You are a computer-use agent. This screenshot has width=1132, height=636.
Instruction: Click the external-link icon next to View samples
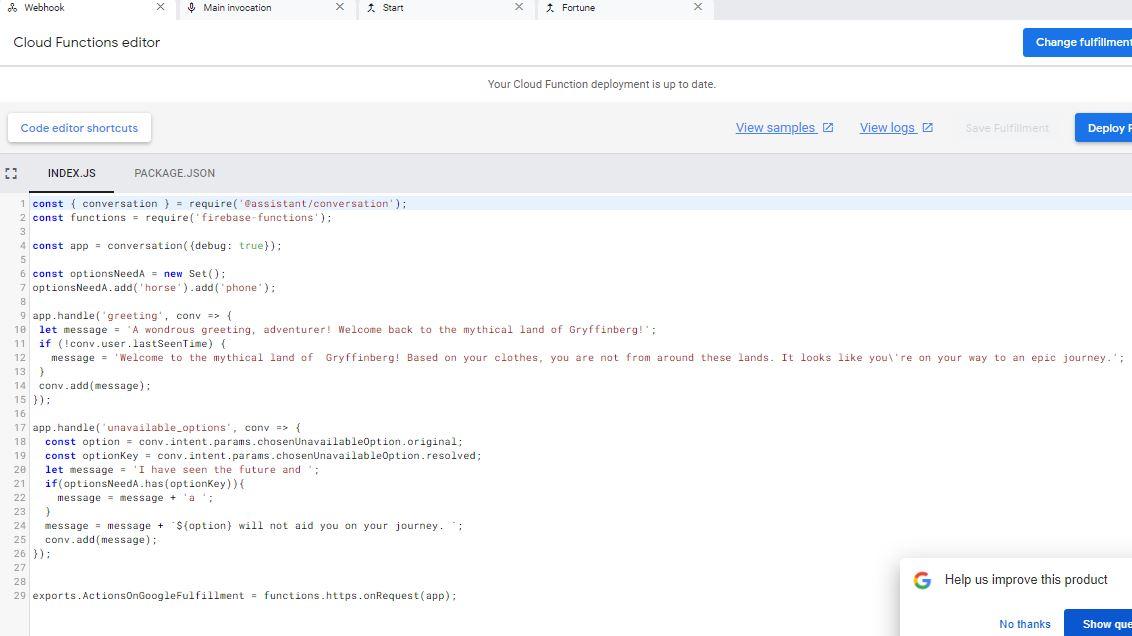tap(827, 127)
